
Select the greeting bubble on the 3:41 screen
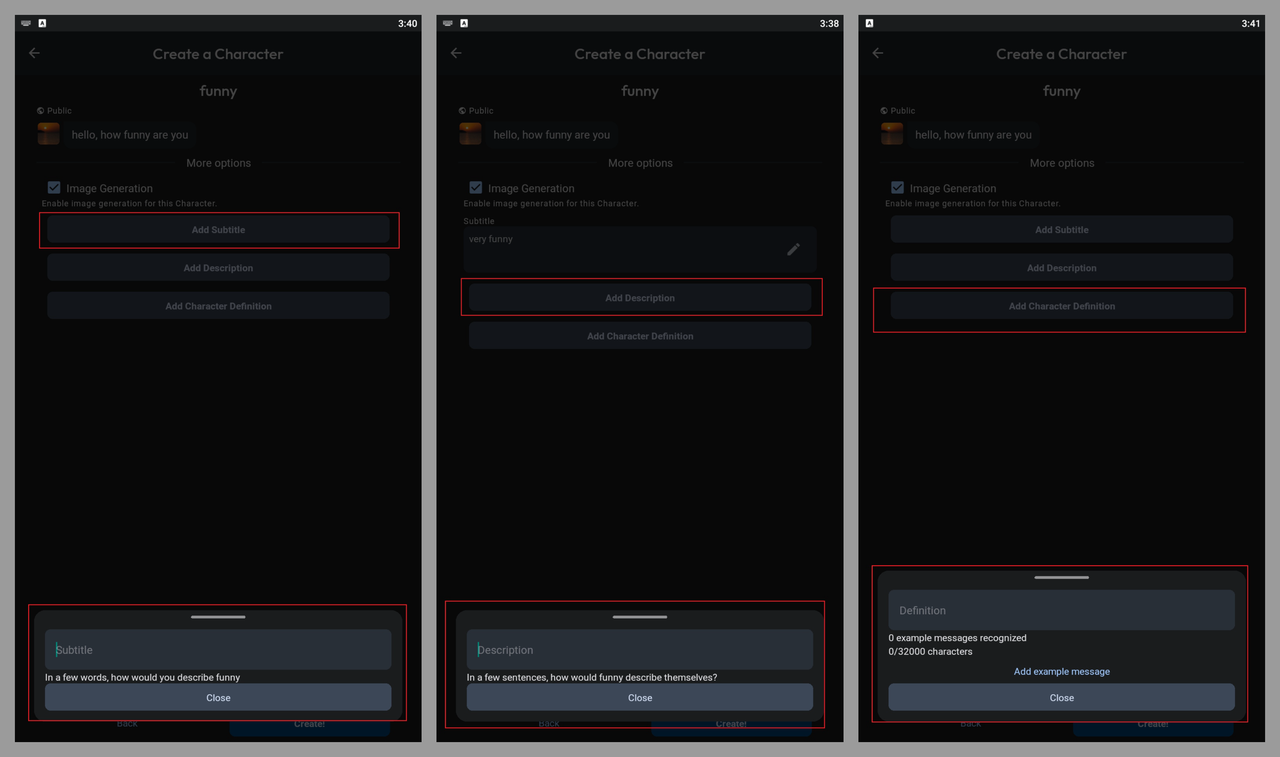974,135
